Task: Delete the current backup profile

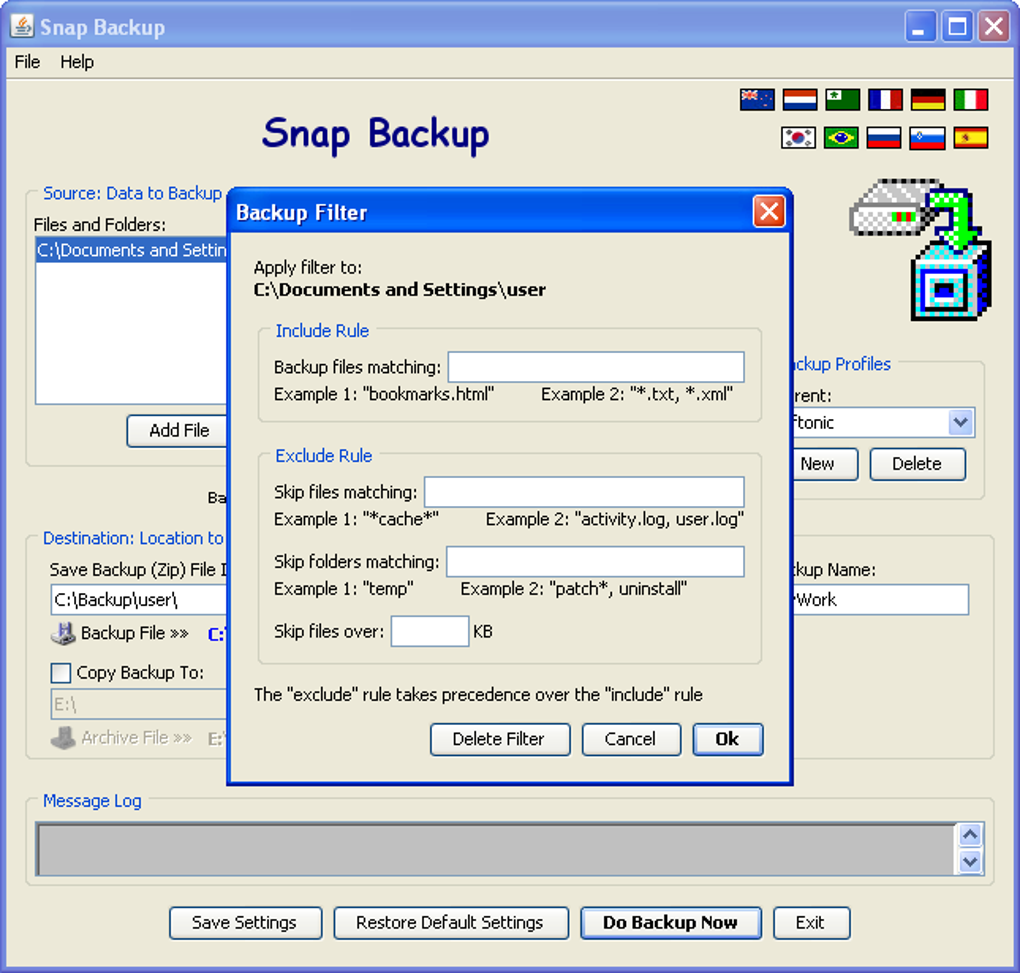Action: point(917,464)
